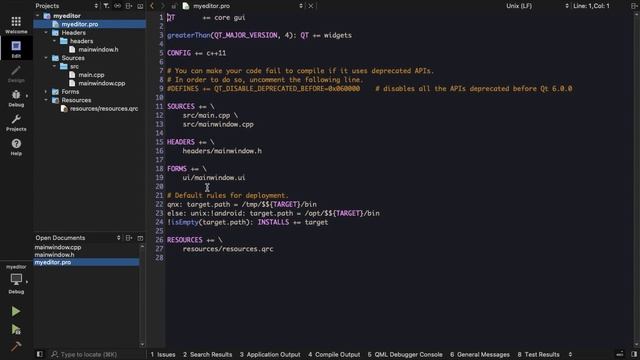640x360 pixels.
Task: Open mainwindow.h in the tree
Action: pyautogui.click(x=98, y=49)
